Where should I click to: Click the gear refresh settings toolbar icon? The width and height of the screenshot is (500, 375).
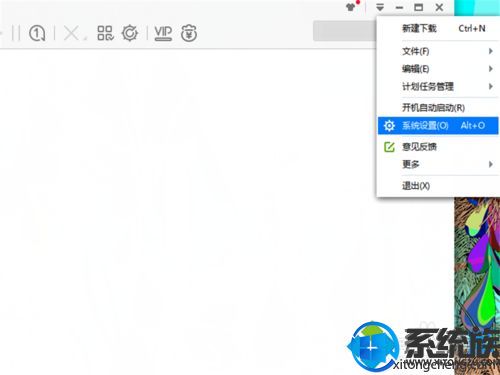(130, 33)
